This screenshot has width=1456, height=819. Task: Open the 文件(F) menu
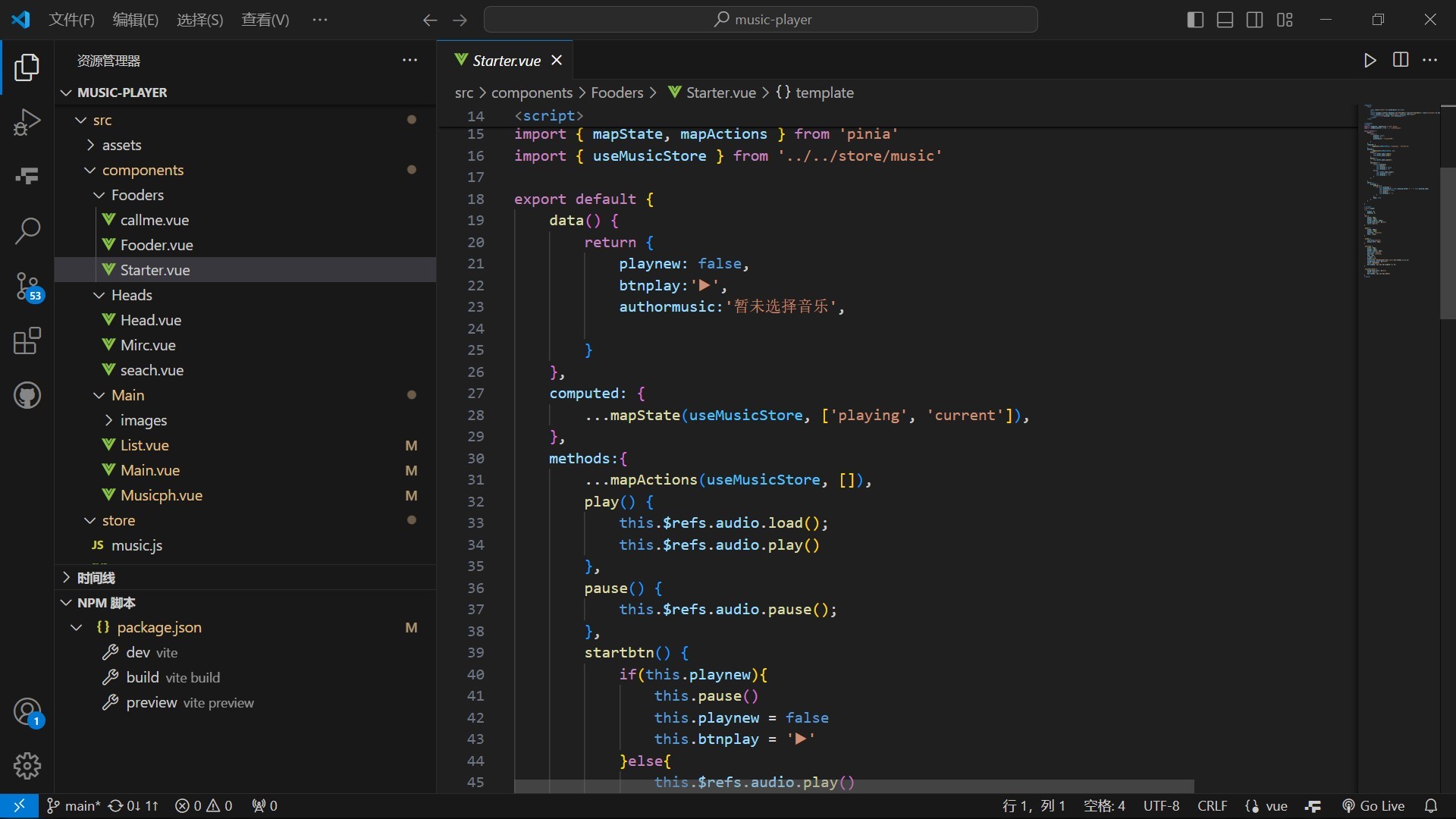pos(71,20)
